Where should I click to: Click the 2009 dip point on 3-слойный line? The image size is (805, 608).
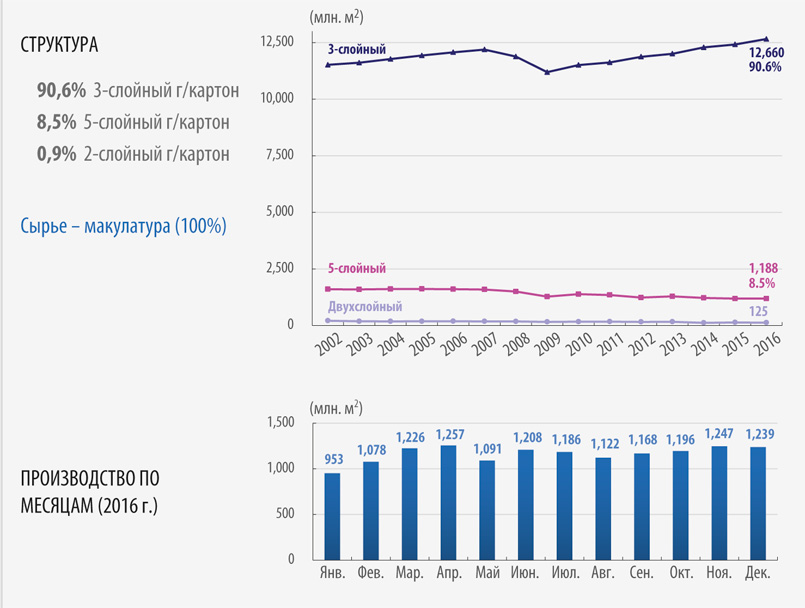tap(547, 72)
